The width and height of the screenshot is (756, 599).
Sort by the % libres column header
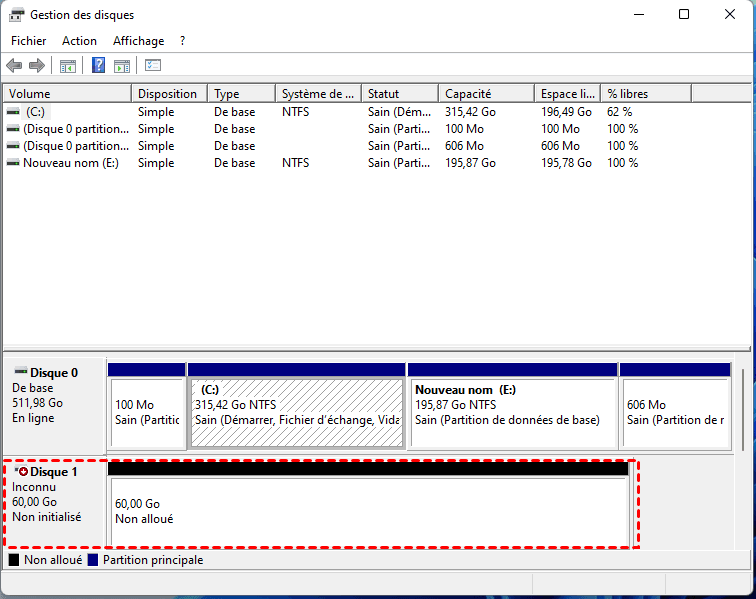tap(646, 94)
